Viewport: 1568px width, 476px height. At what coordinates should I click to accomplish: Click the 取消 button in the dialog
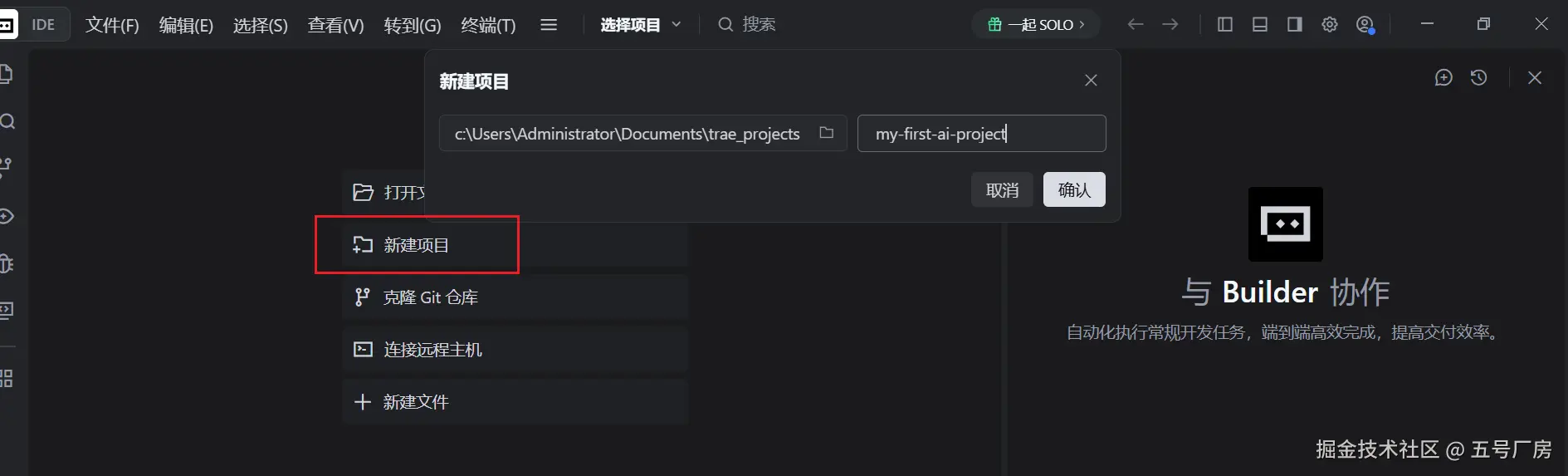tap(1002, 190)
